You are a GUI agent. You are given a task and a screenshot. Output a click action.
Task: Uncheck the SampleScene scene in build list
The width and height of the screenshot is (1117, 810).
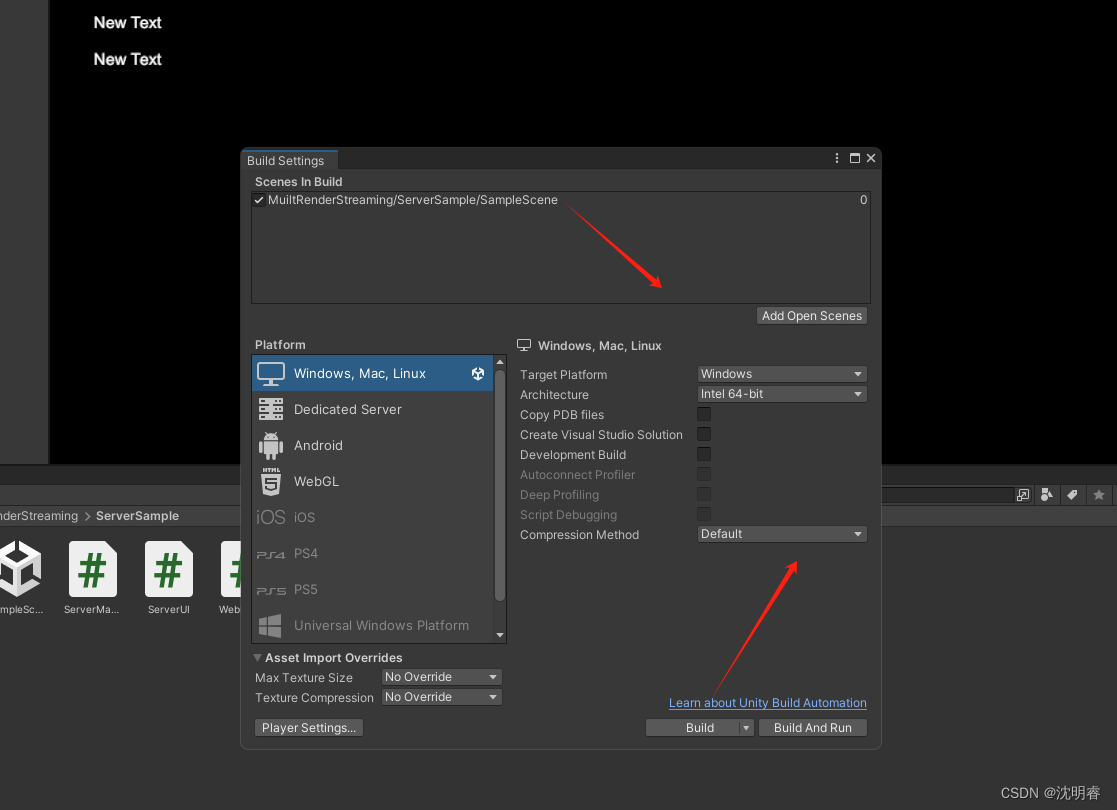[x=259, y=200]
